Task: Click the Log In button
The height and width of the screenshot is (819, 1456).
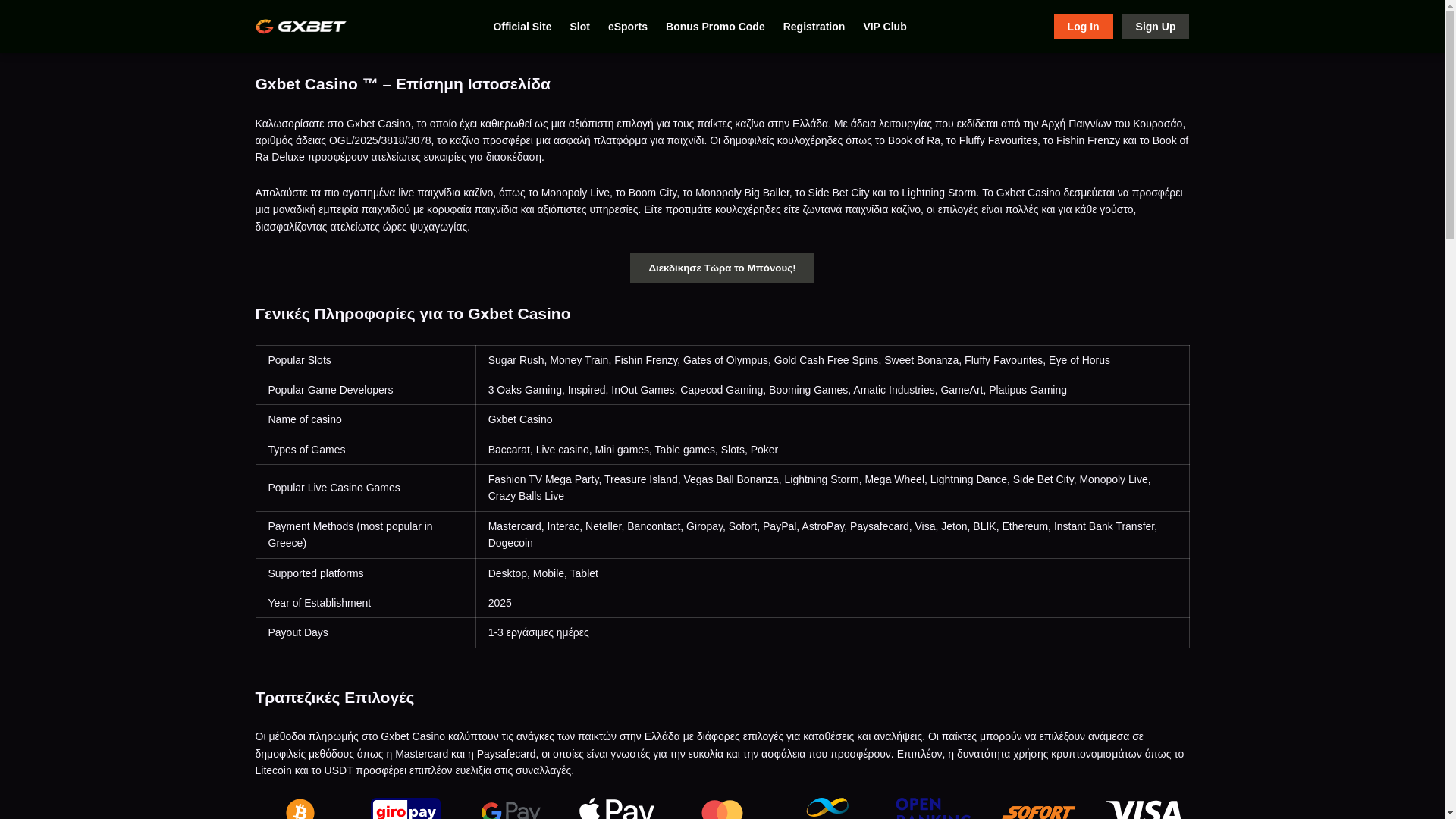Action: coord(1083,27)
